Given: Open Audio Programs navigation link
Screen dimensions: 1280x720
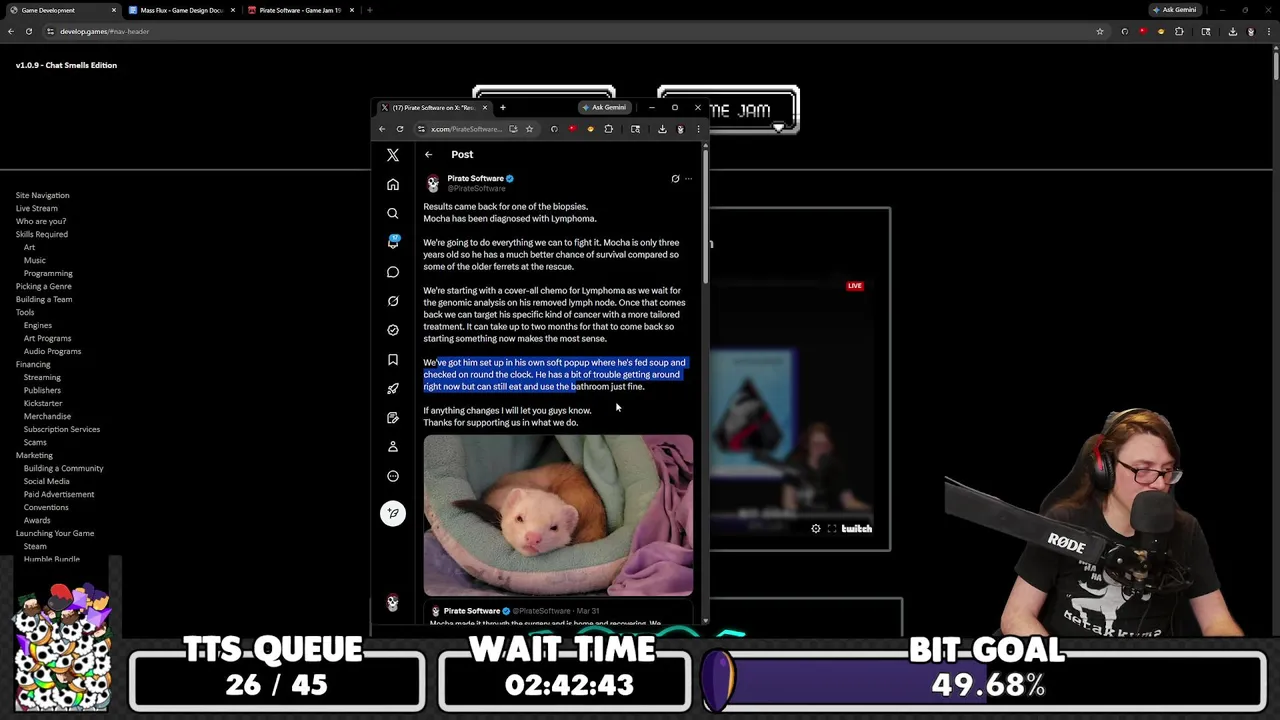Looking at the screenshot, I should point(53,351).
